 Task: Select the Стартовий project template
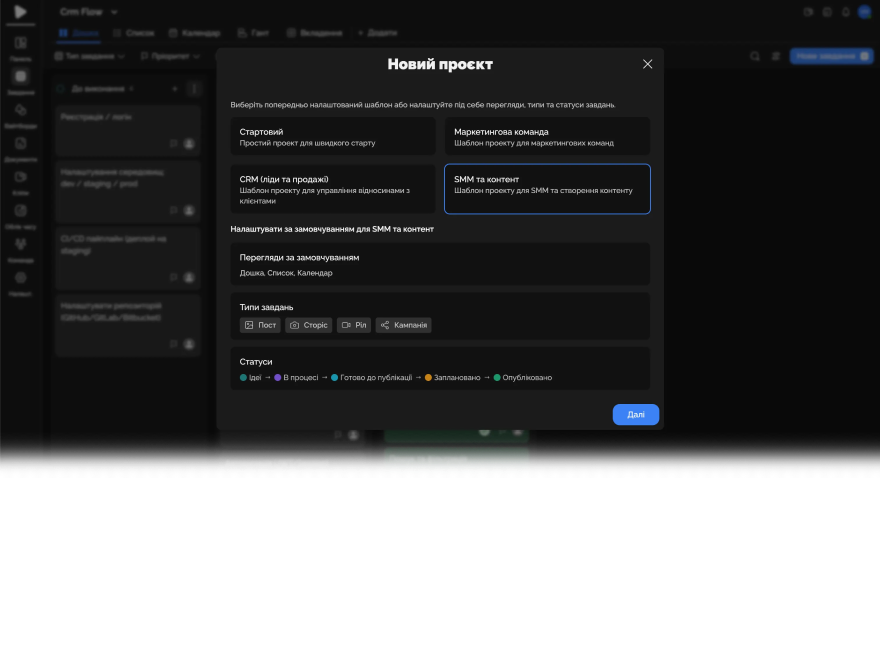(332, 137)
